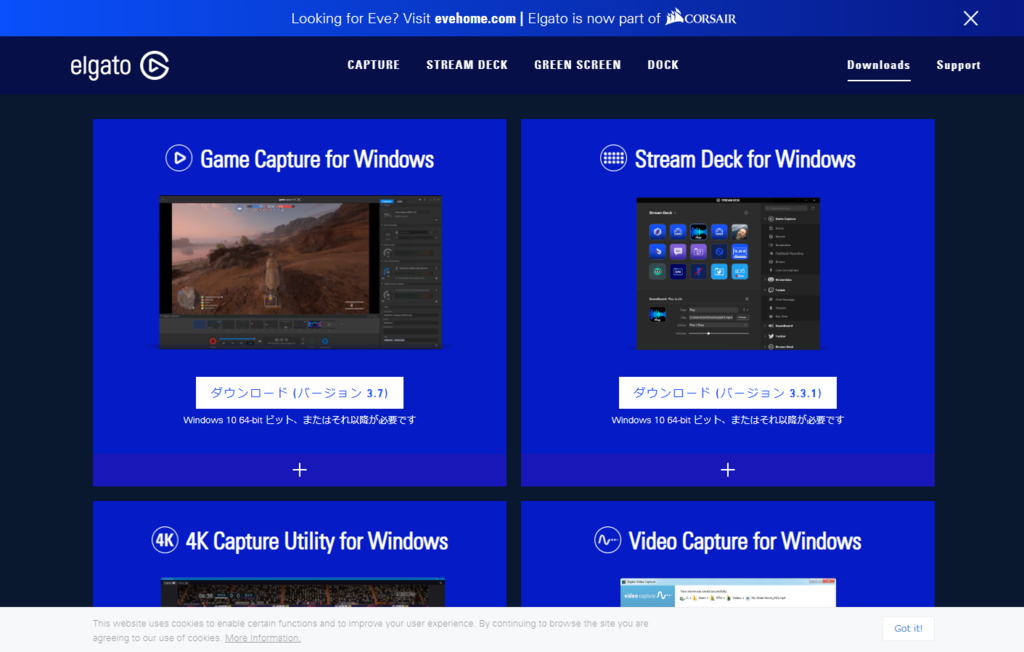The image size is (1024, 652).
Task: Click the Corsair logo in banner
Action: [x=701, y=17]
